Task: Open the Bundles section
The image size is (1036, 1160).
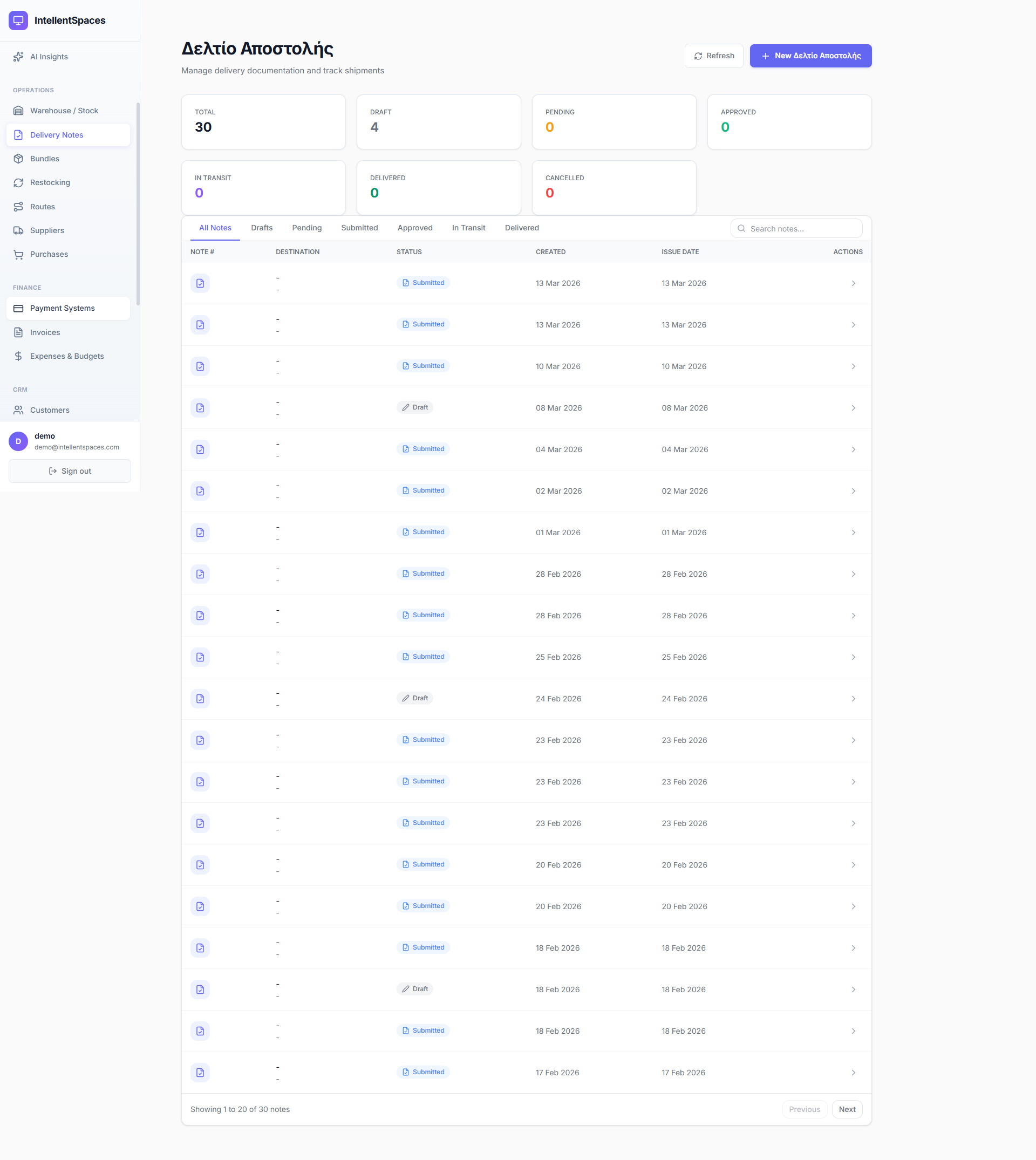Action: (69, 159)
